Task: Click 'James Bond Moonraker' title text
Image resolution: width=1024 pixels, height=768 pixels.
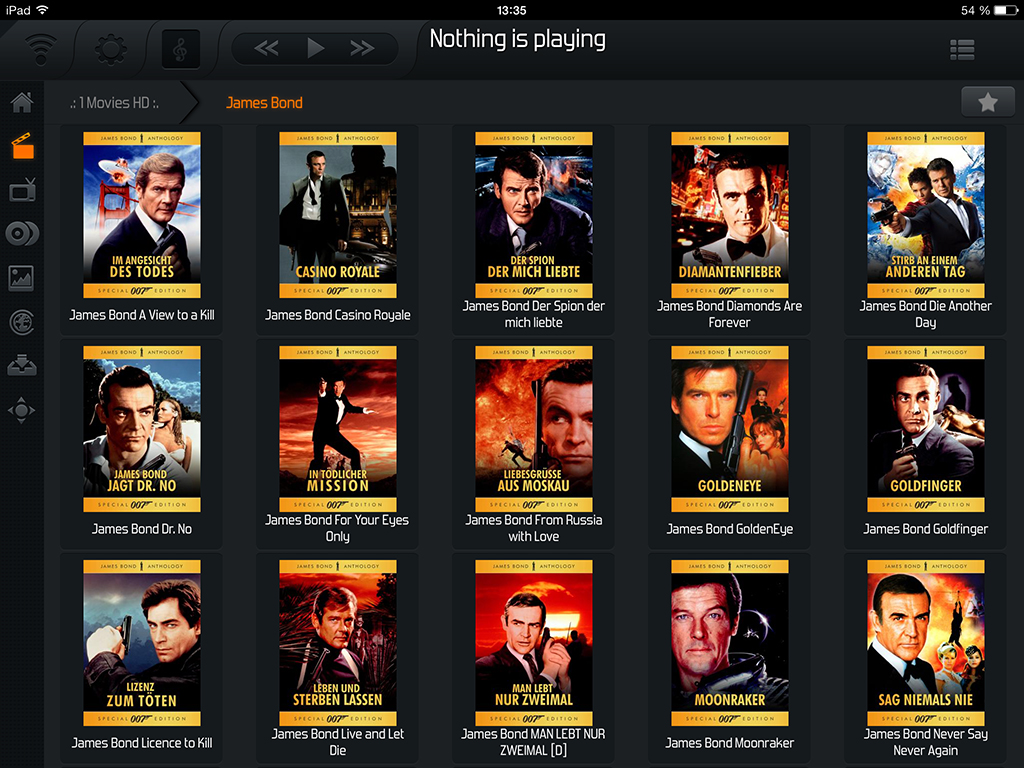Action: point(729,743)
